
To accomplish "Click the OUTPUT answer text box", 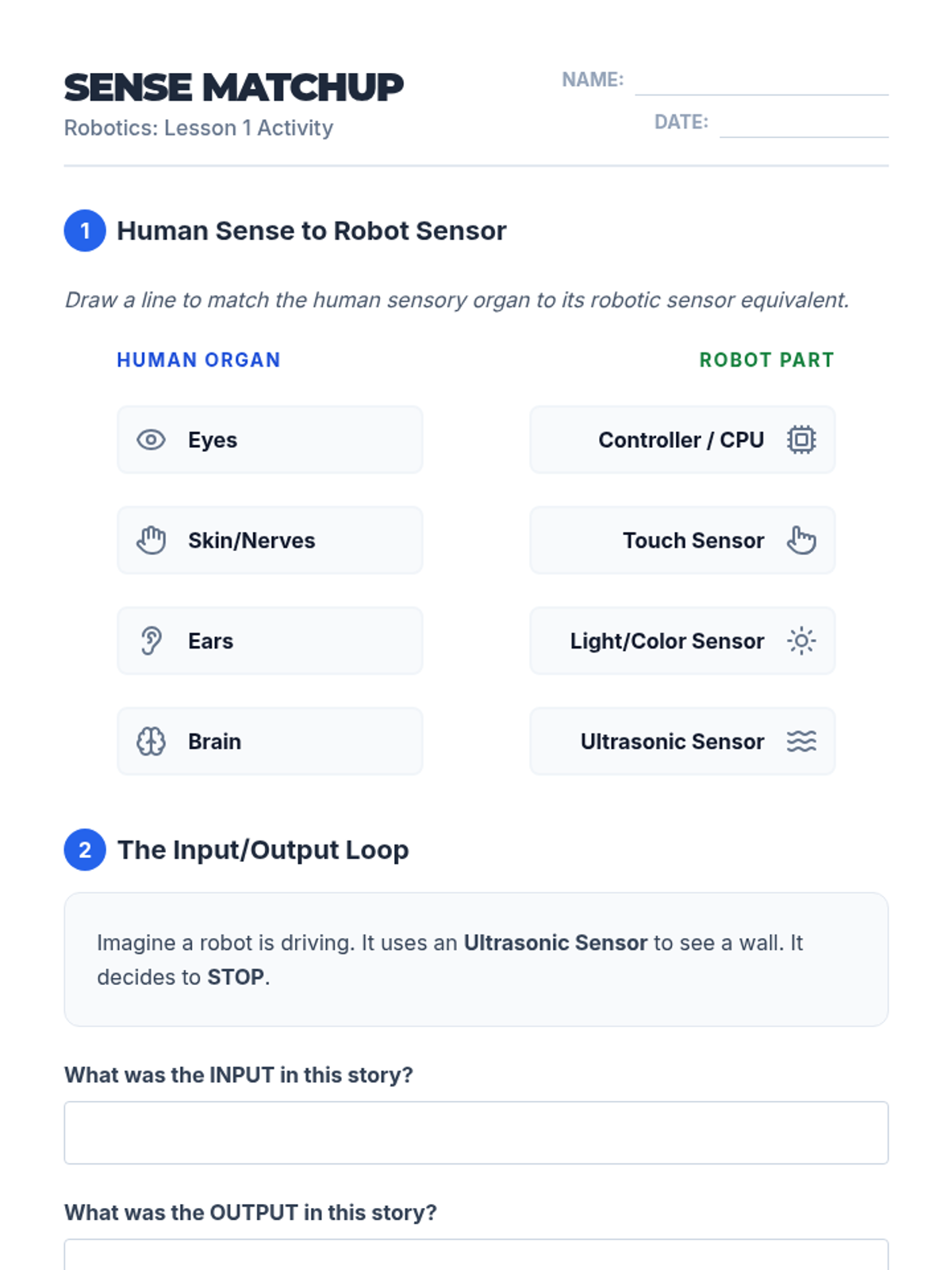I will click(x=476, y=1255).
